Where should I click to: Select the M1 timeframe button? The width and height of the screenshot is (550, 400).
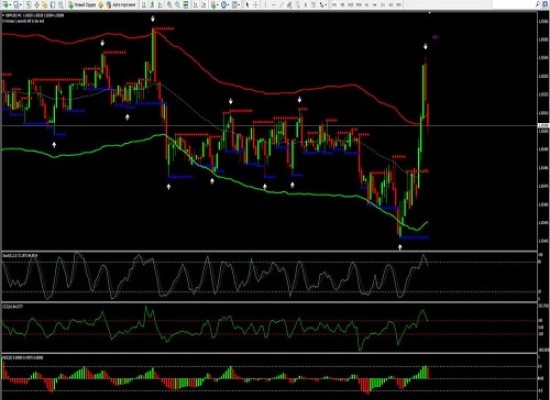[334, 5]
